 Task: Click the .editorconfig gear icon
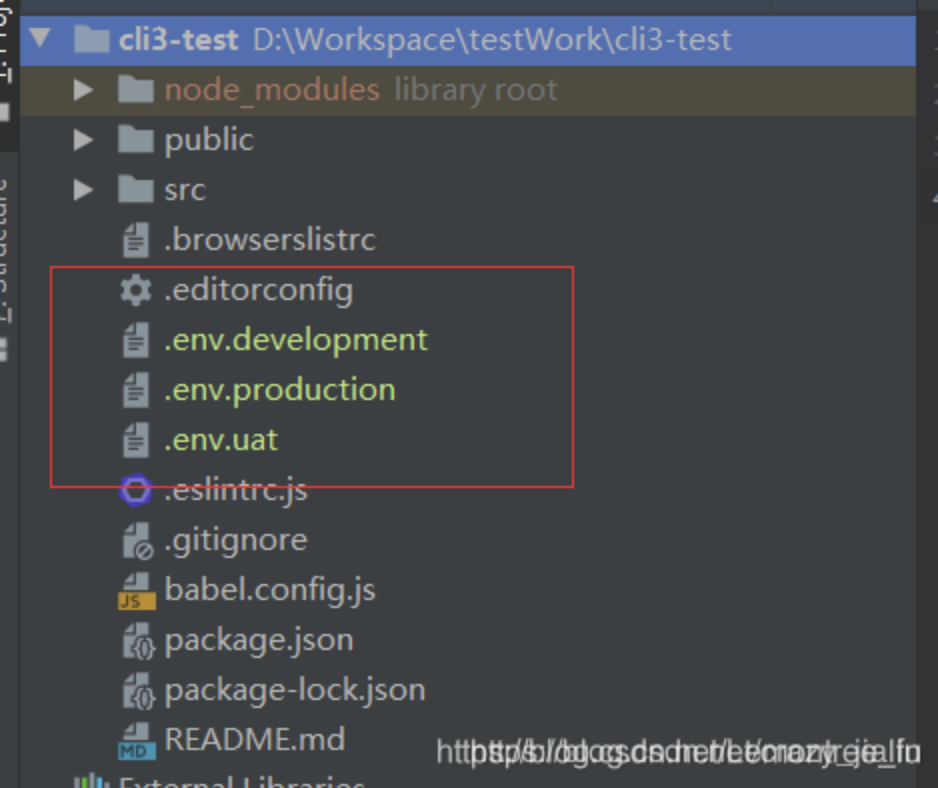click(x=135, y=290)
